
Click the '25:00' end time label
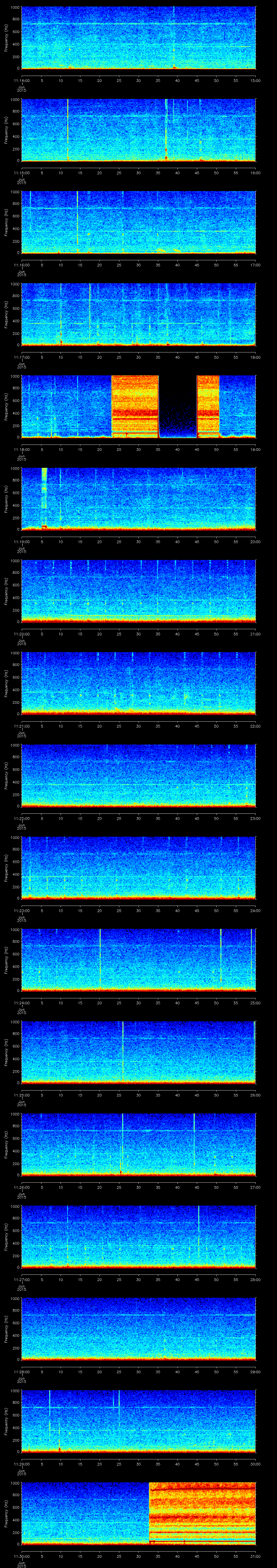tap(255, 1003)
